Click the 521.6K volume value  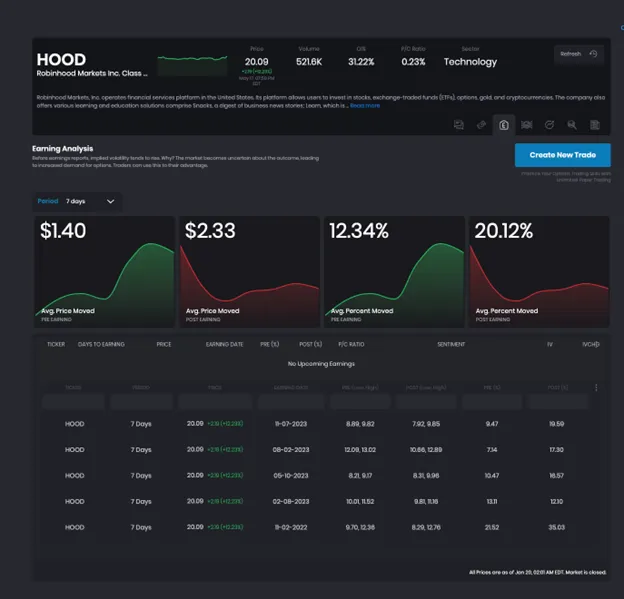(309, 62)
